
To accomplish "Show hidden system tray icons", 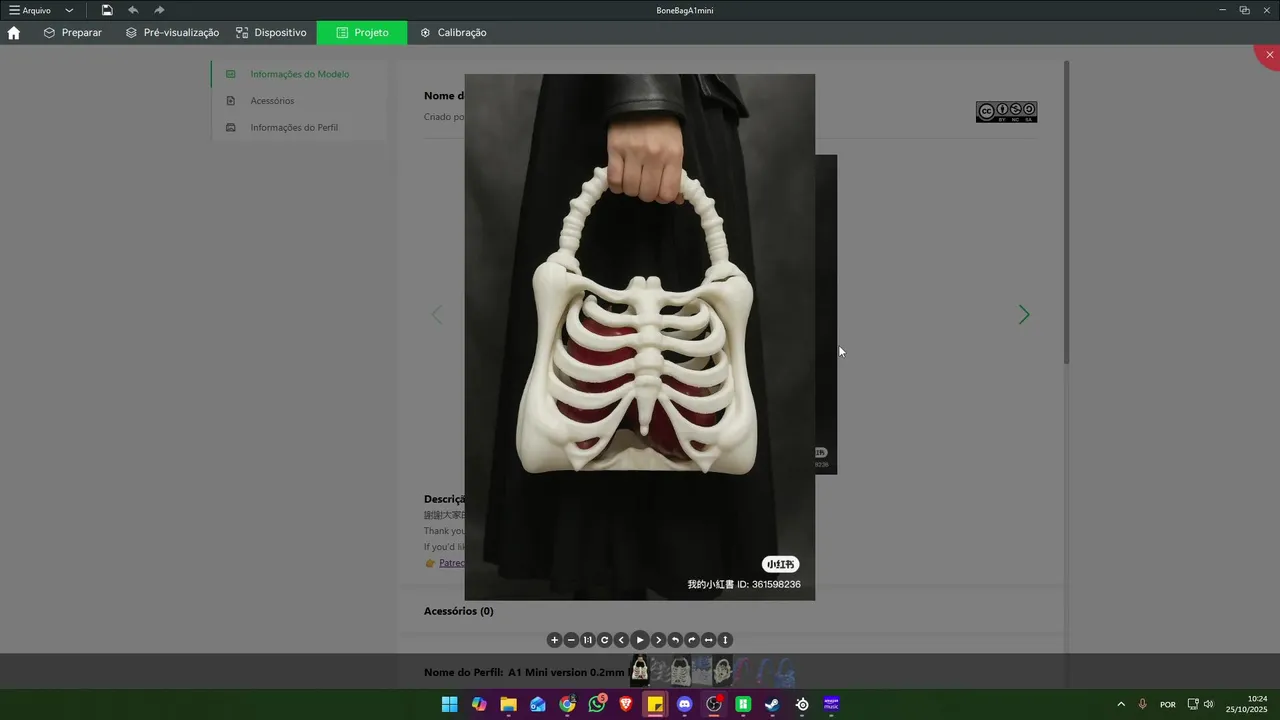I will [x=1120, y=704].
